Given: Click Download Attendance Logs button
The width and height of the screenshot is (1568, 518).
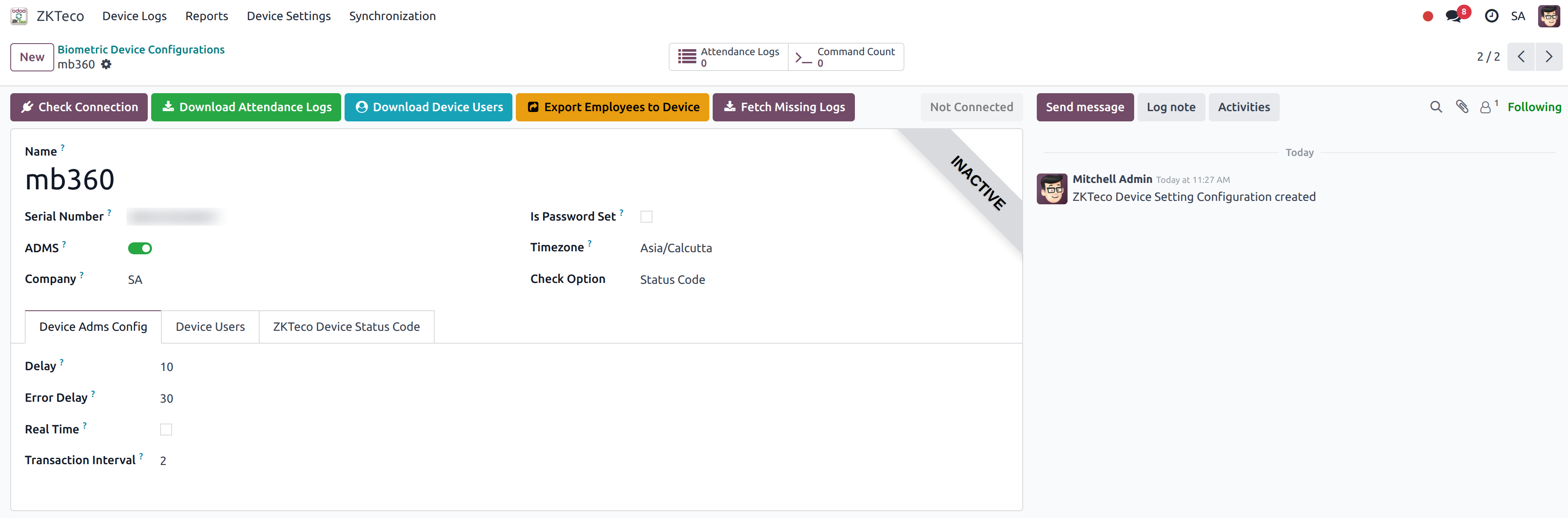Looking at the screenshot, I should point(246,107).
